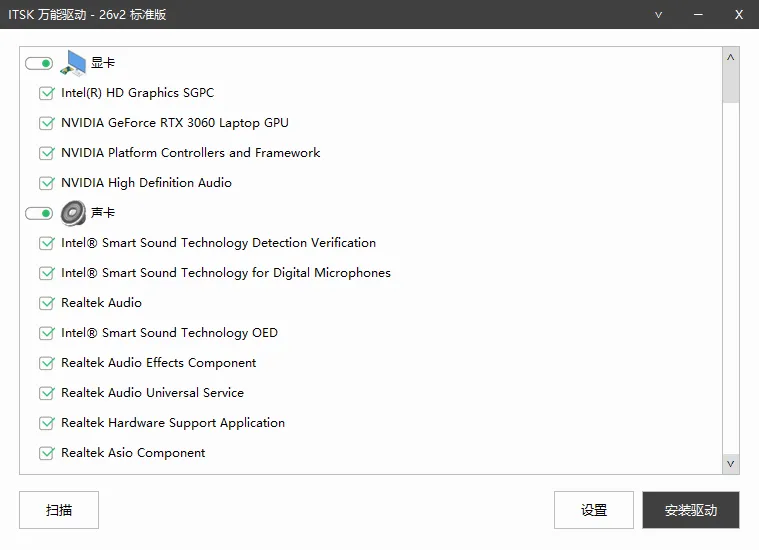Uncheck NVIDIA GeForce RTX 3060 Laptop GPU
The image size is (759, 550).
click(46, 123)
